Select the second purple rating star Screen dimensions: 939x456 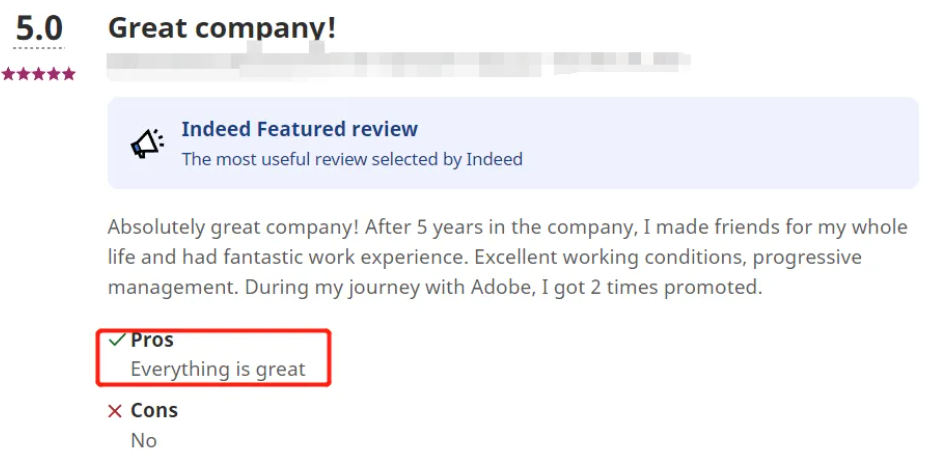[23, 74]
